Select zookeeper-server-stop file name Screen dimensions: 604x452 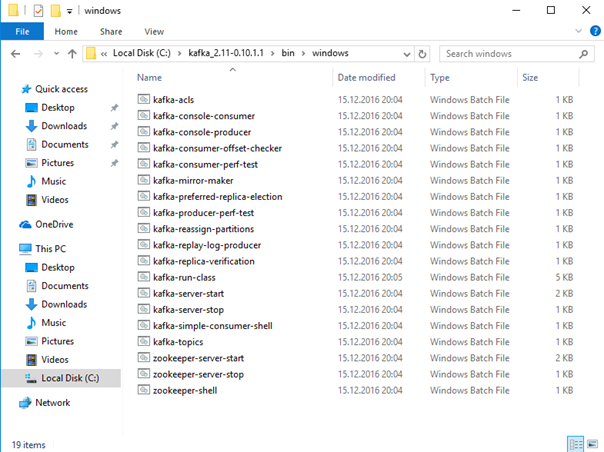[198, 375]
